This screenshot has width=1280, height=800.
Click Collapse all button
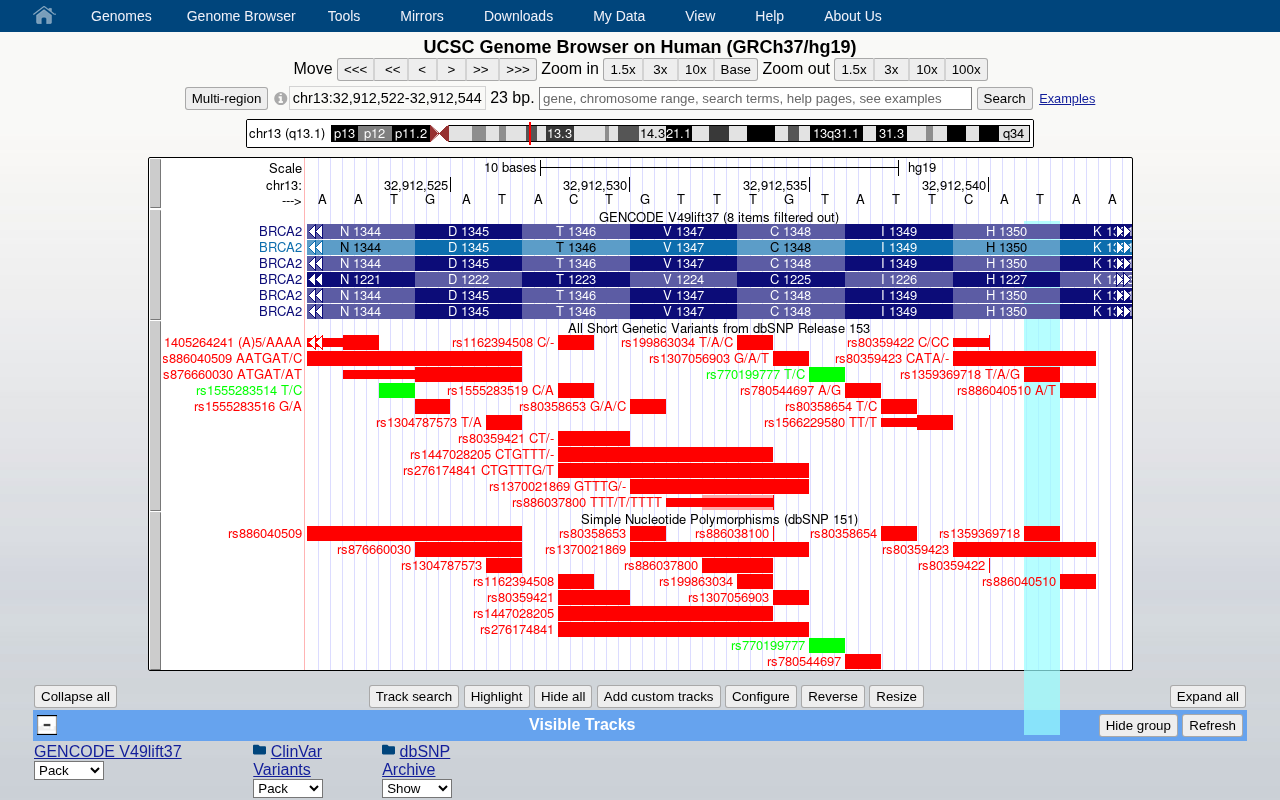[75, 696]
